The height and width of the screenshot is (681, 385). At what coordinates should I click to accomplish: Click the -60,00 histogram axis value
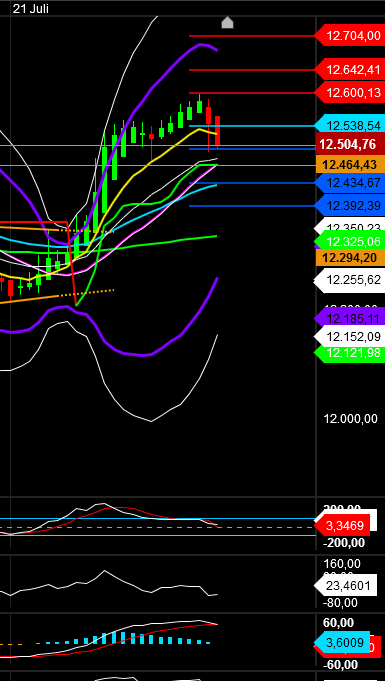(341, 665)
